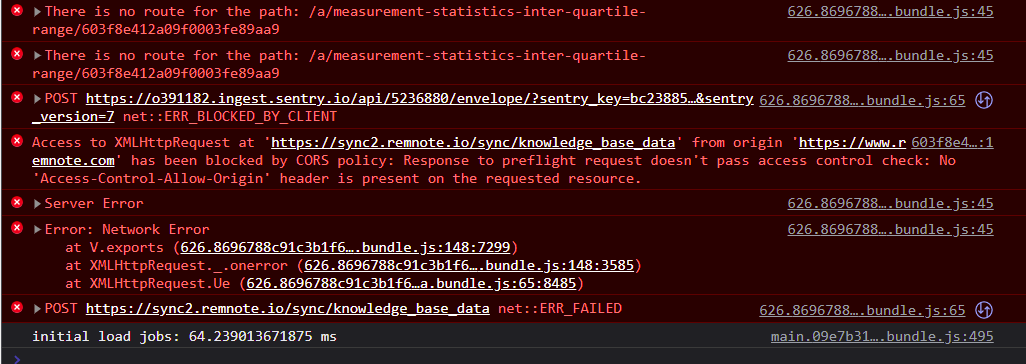1026x364 pixels.
Task: Click the error icon beside Error: Network Error
Action: pos(17,229)
